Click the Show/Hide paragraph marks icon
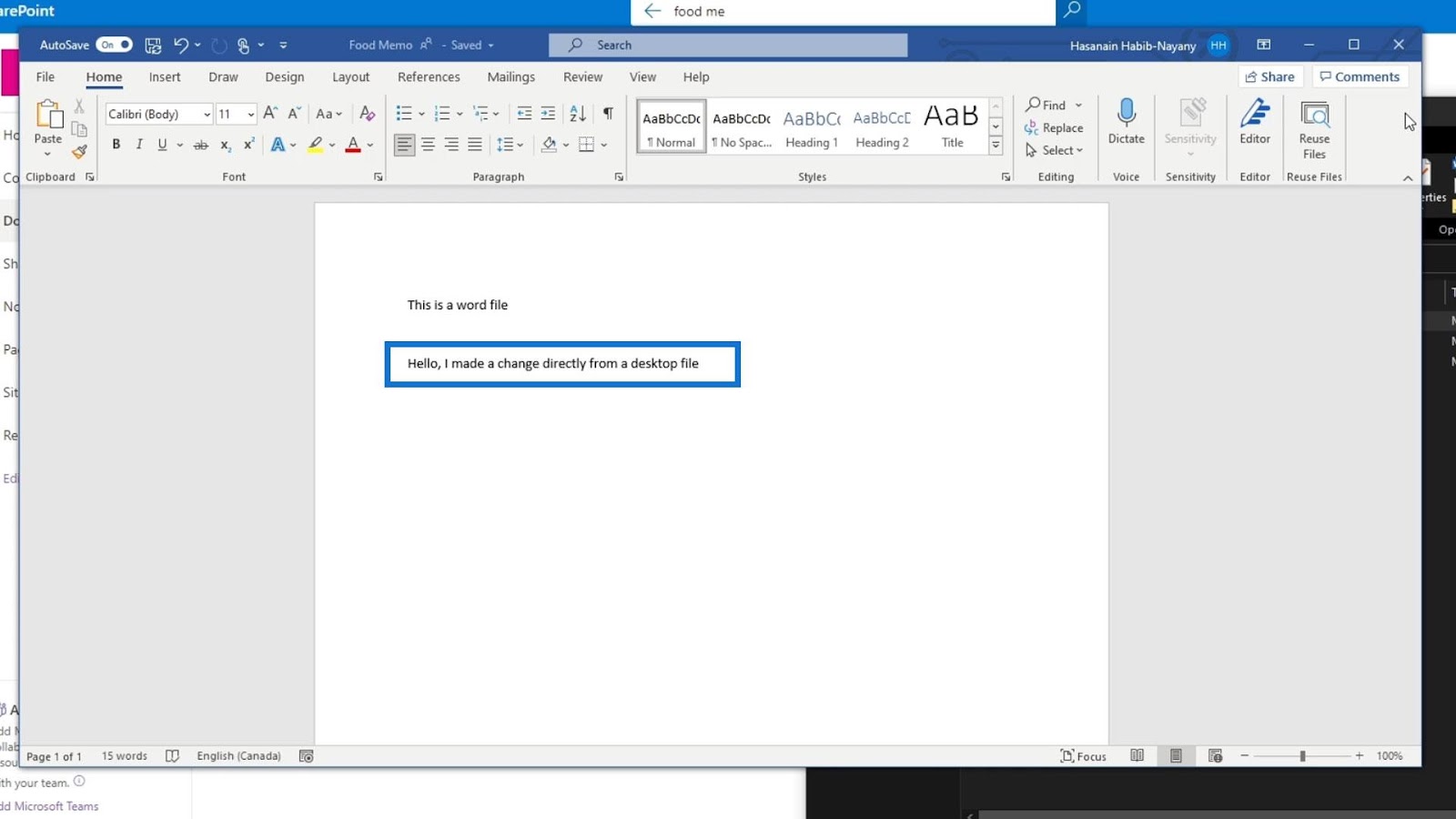Image resolution: width=1456 pixels, height=819 pixels. (608, 114)
